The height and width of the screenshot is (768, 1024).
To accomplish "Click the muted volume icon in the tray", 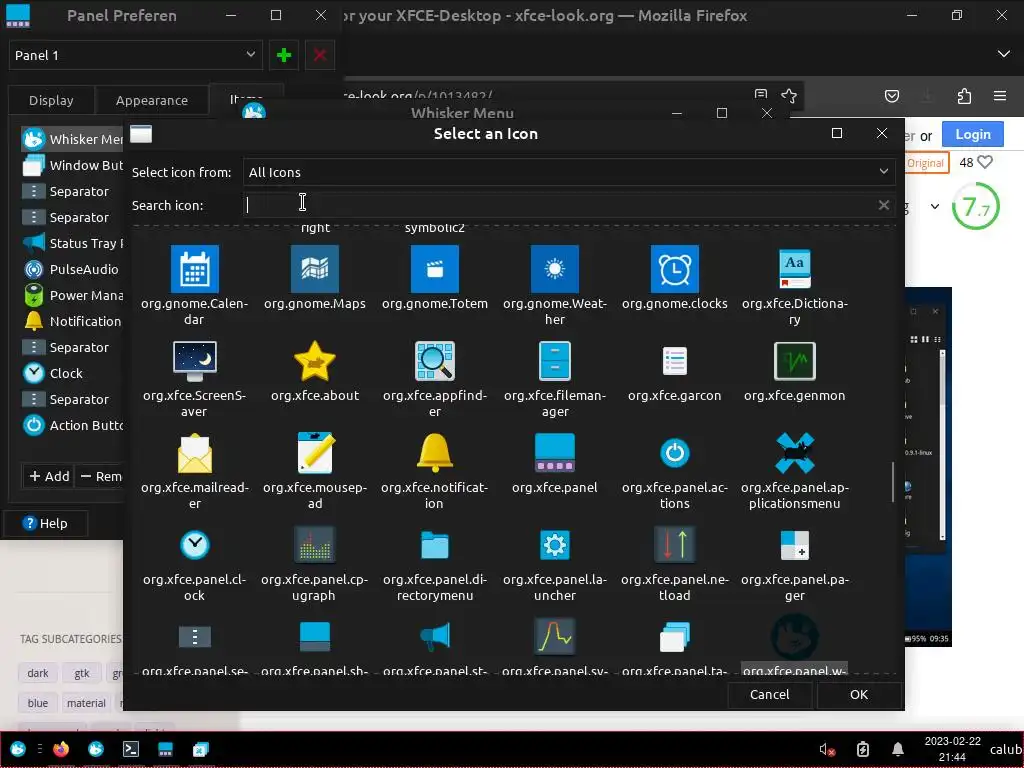I will pyautogui.click(x=827, y=750).
